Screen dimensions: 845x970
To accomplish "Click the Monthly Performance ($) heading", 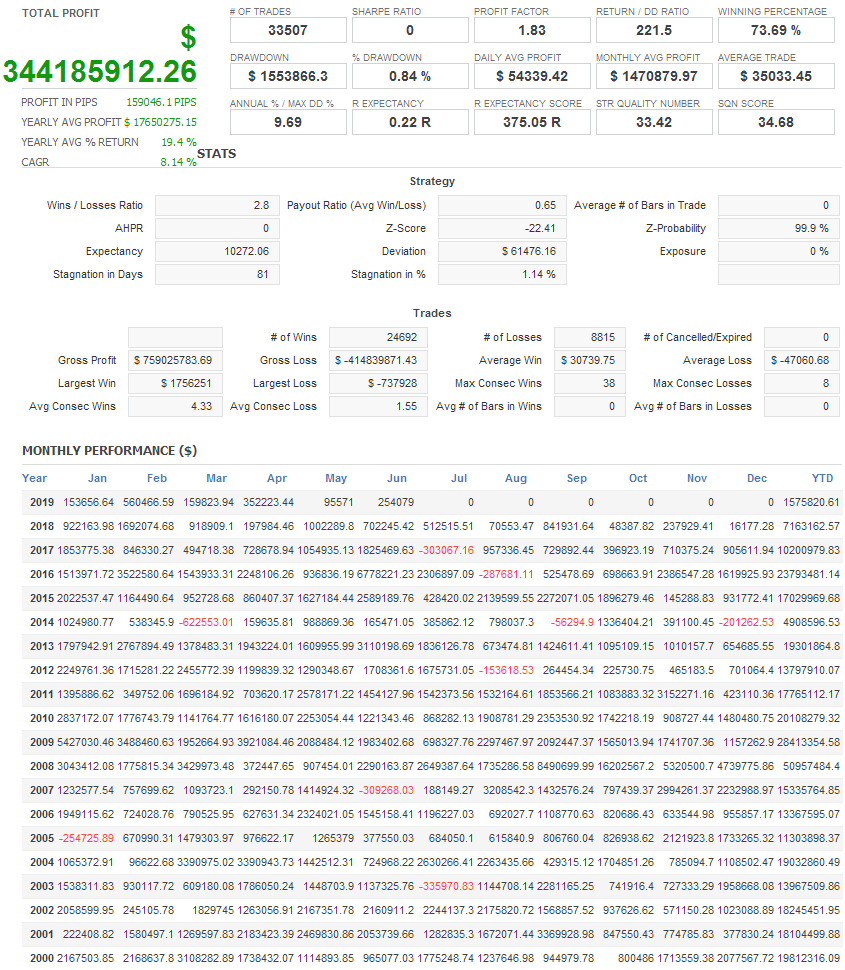I will tap(109, 450).
